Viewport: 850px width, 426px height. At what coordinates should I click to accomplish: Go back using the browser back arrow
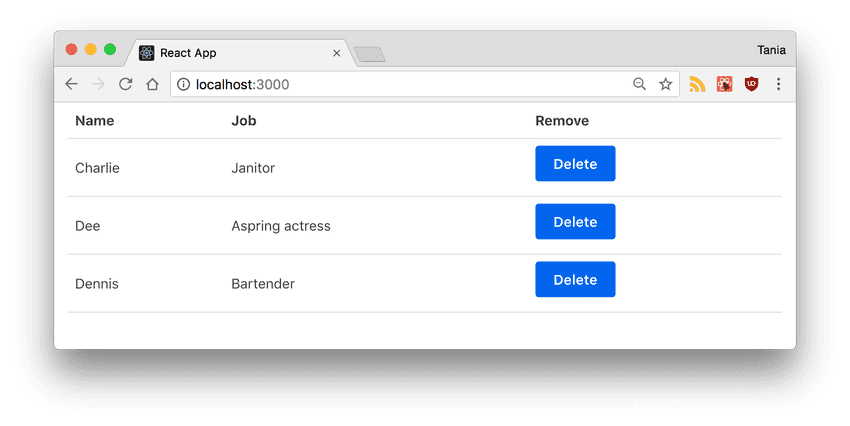72,84
